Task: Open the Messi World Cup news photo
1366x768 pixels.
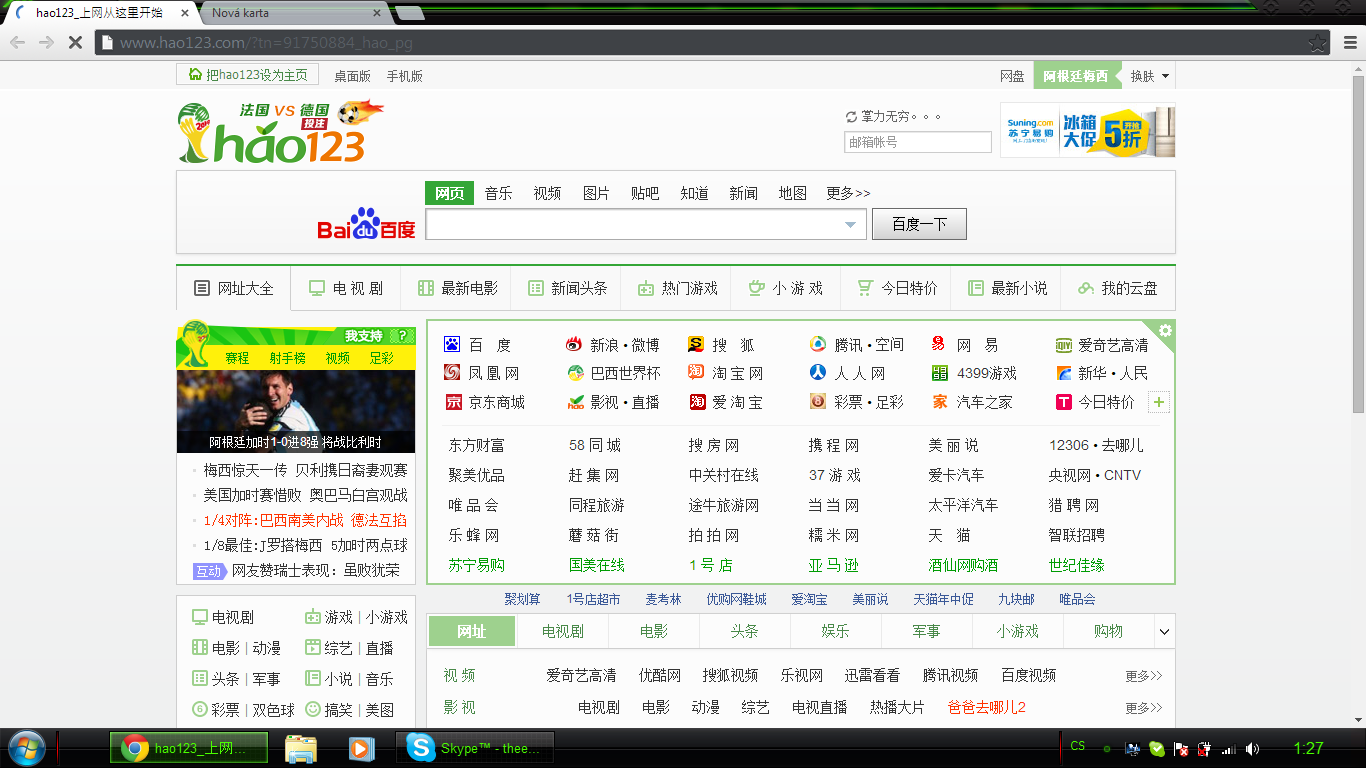Action: (x=296, y=412)
